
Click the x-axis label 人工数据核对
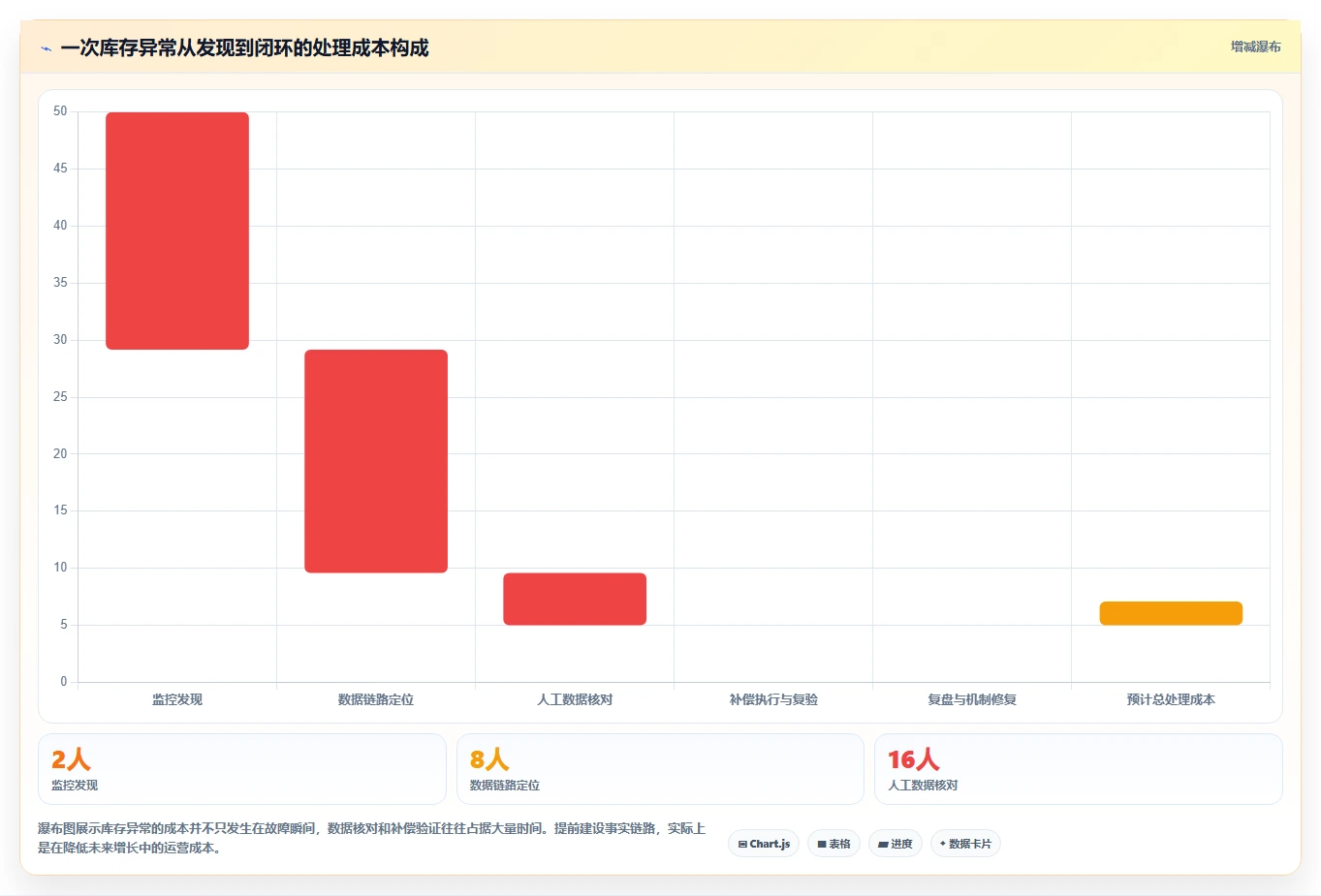pos(575,699)
